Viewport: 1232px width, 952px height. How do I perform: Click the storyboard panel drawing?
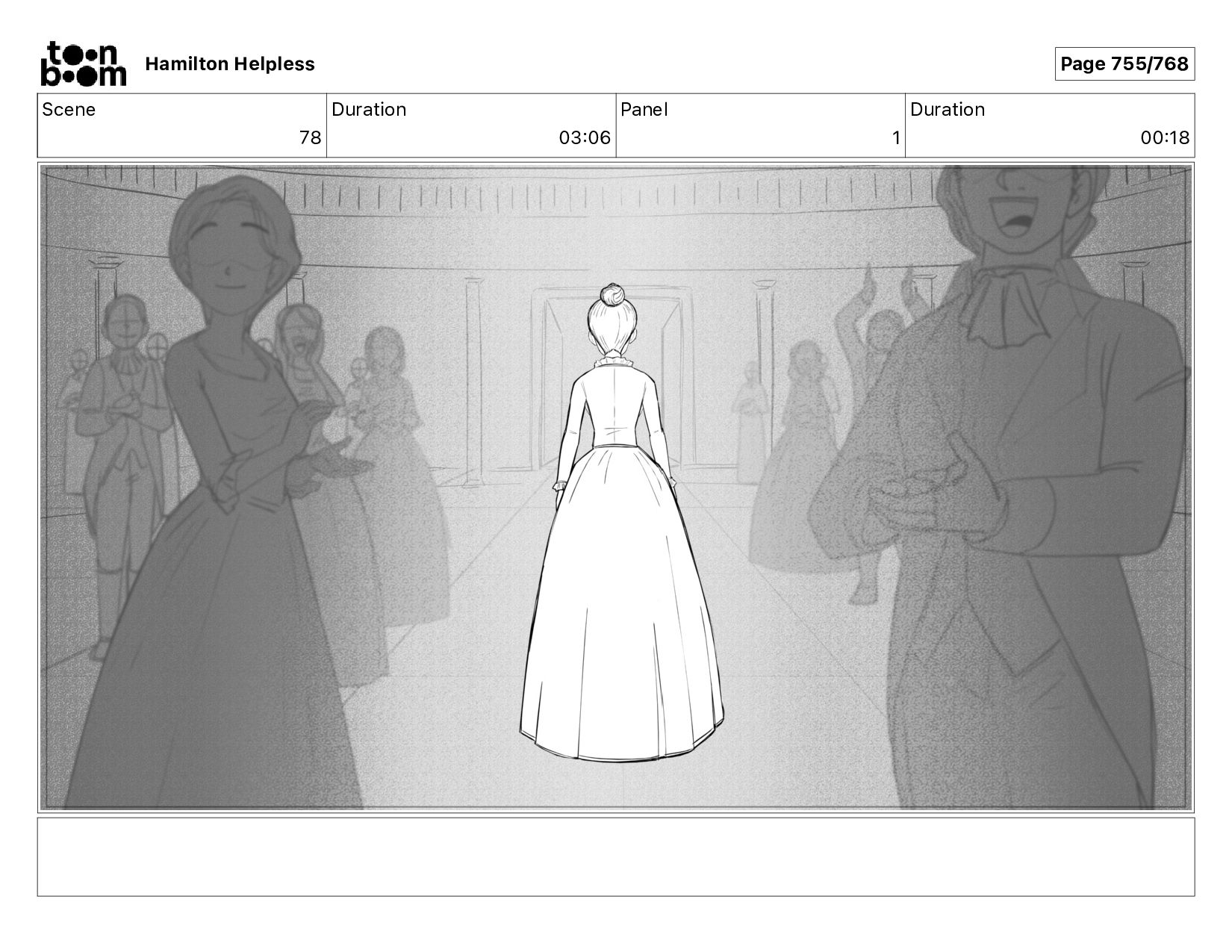616,488
